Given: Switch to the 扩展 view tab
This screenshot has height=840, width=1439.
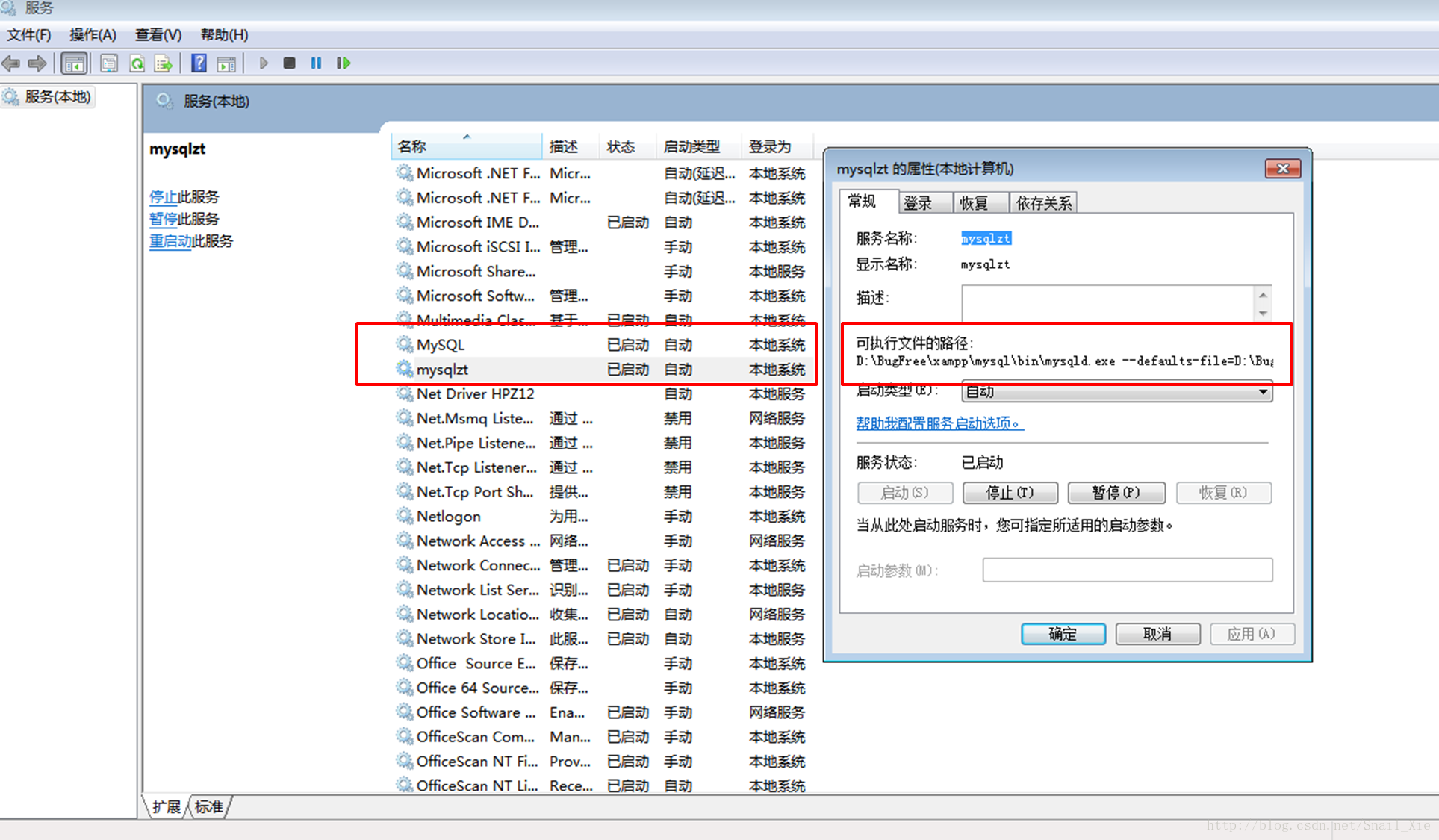Looking at the screenshot, I should pos(167,806).
